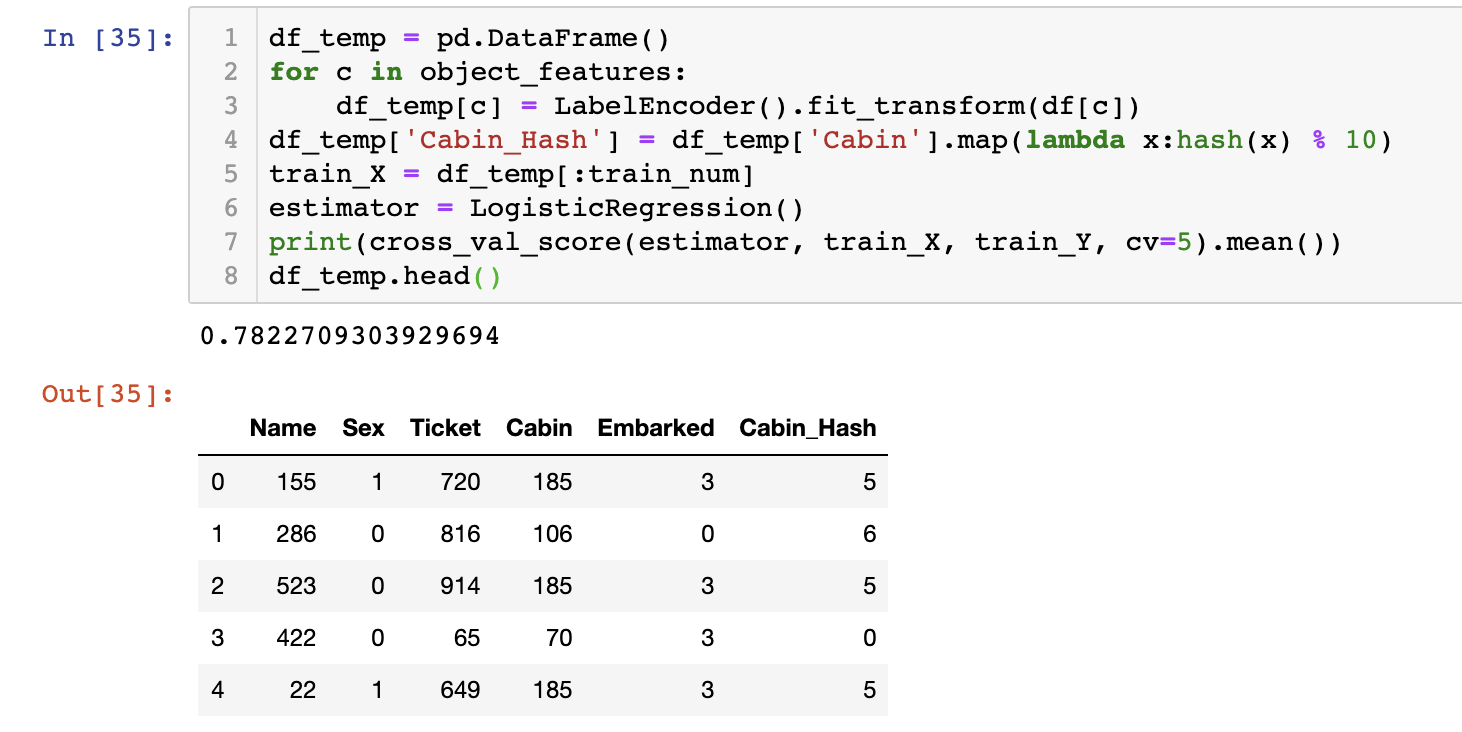1462x732 pixels.
Task: Click the lambda keyword in line 4
Action: tap(1075, 140)
